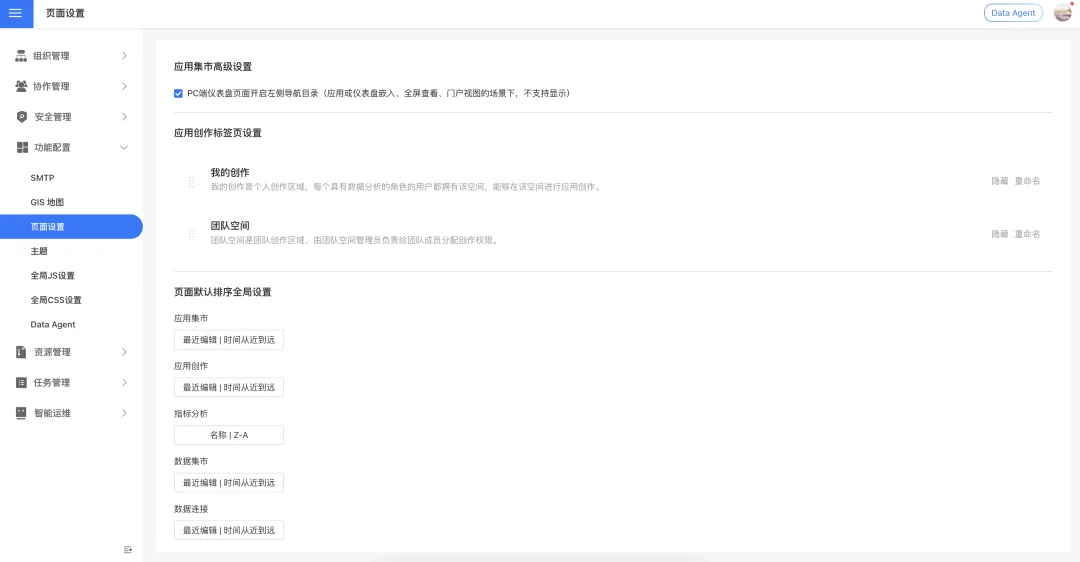Click the 组织管理 menu label
This screenshot has height=562, width=1080.
click(x=52, y=56)
